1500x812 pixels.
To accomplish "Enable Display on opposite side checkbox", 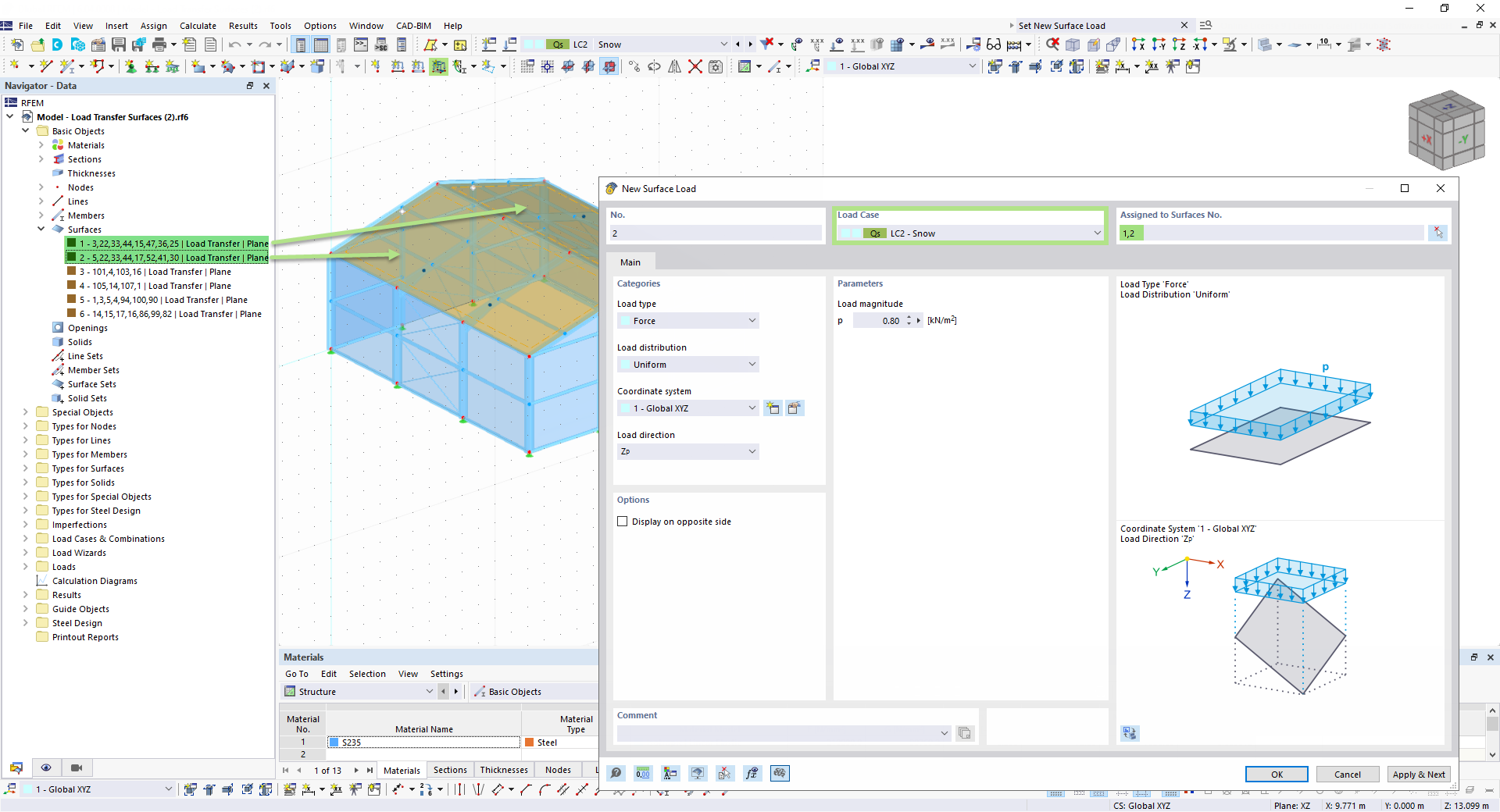I will tap(623, 522).
